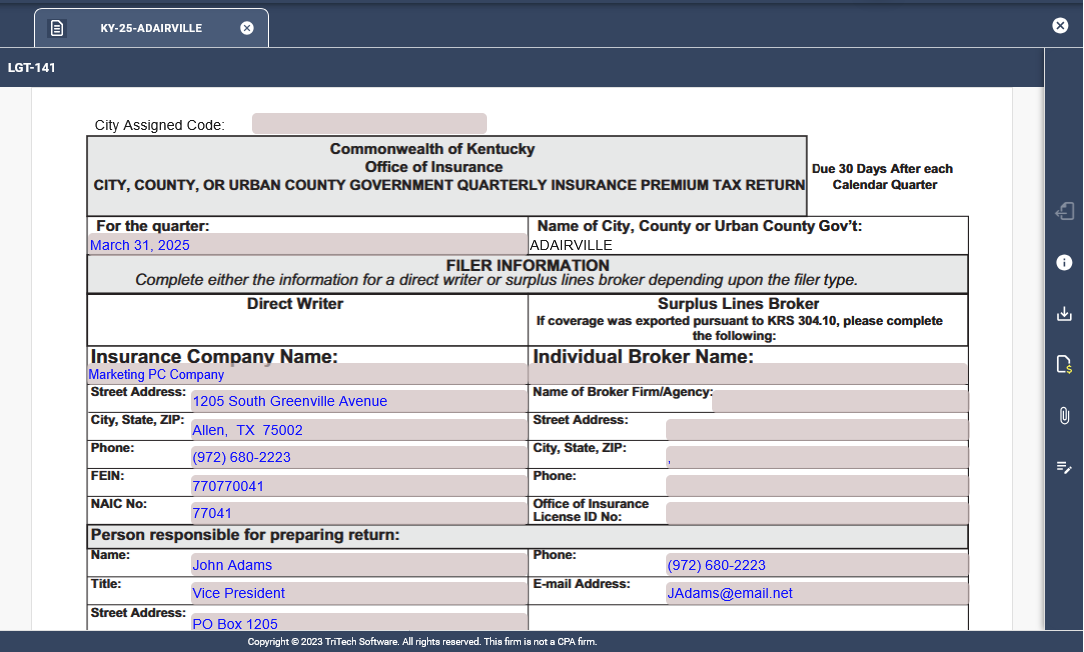This screenshot has height=652, width=1084.
Task: Click the export/exit arrow sidebar icon
Action: tap(1064, 212)
